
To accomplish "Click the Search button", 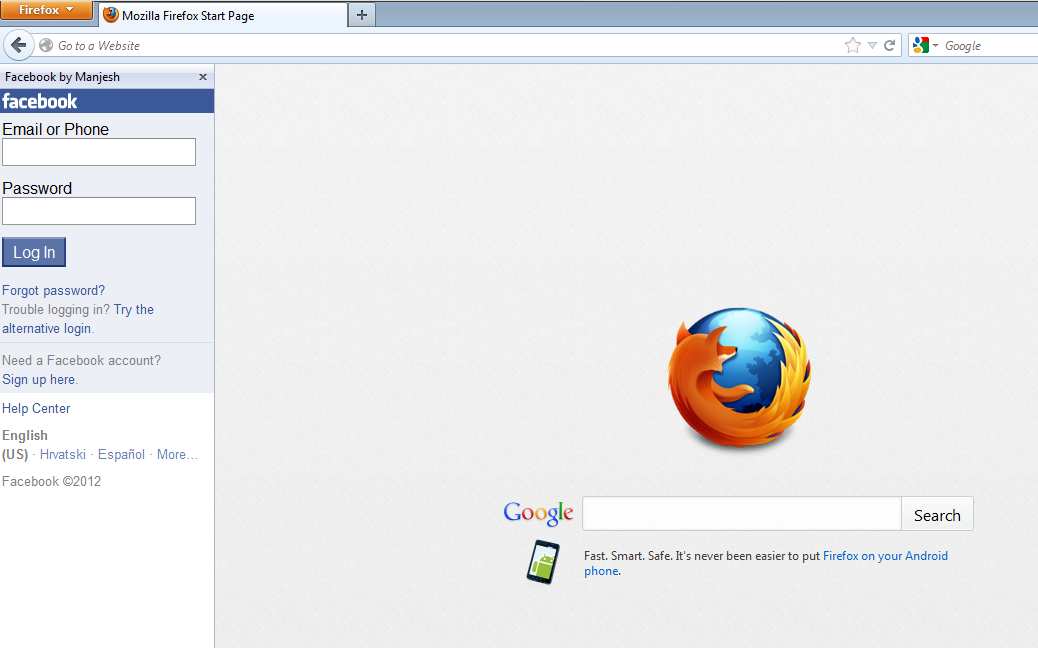I will [937, 514].
